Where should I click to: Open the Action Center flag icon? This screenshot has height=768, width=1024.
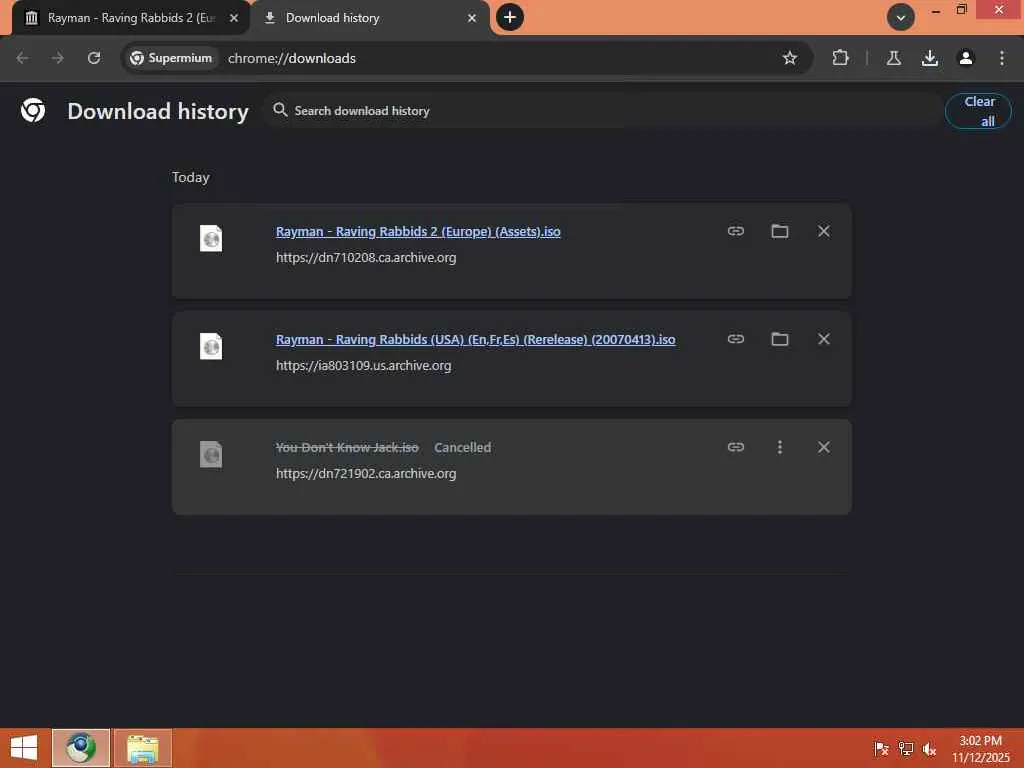881,748
